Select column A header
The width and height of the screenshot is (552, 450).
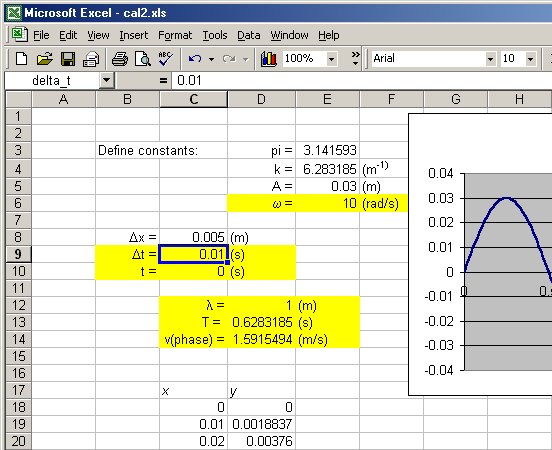click(63, 99)
